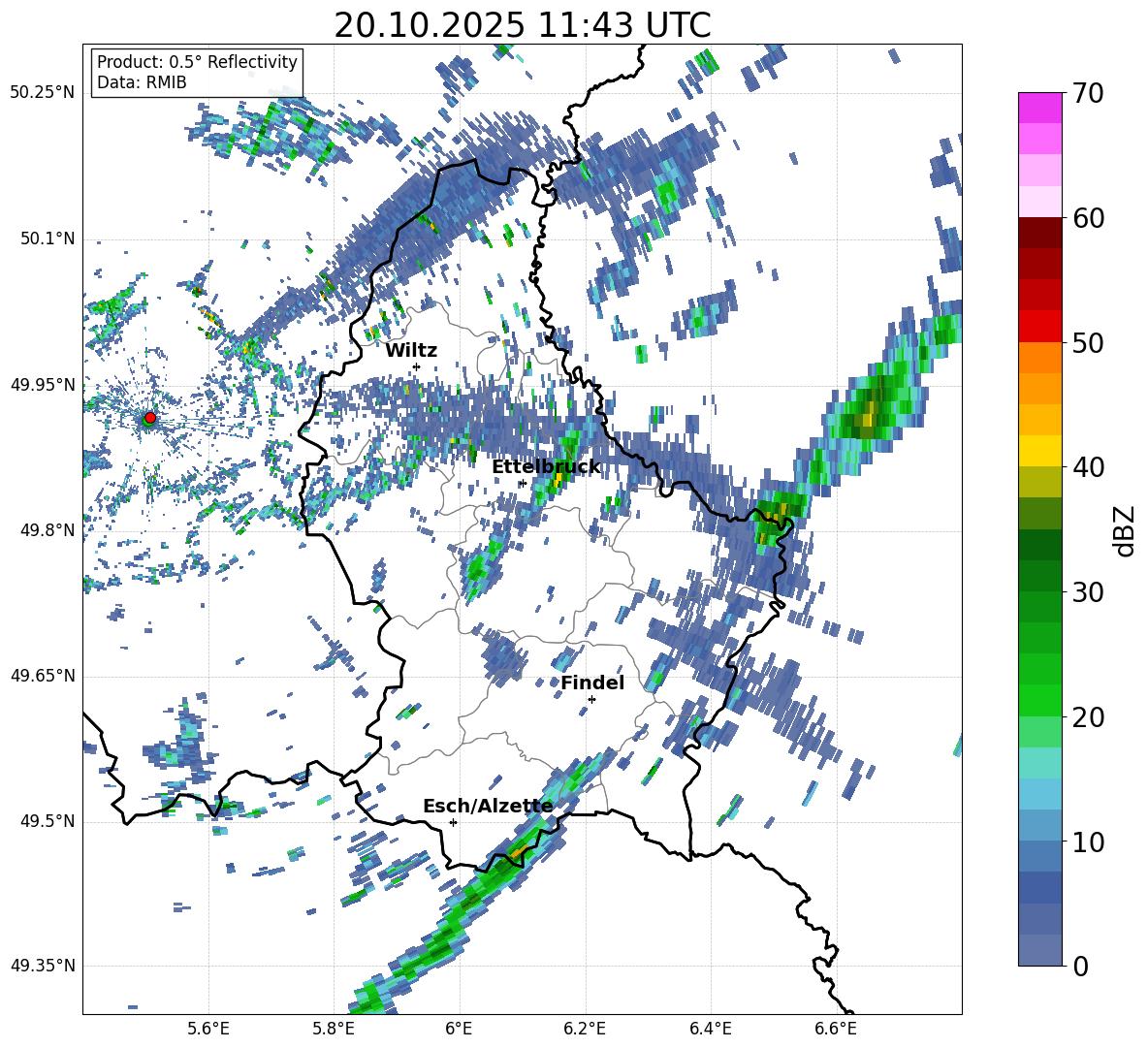Click the 6.4°E longitude label

711,1029
